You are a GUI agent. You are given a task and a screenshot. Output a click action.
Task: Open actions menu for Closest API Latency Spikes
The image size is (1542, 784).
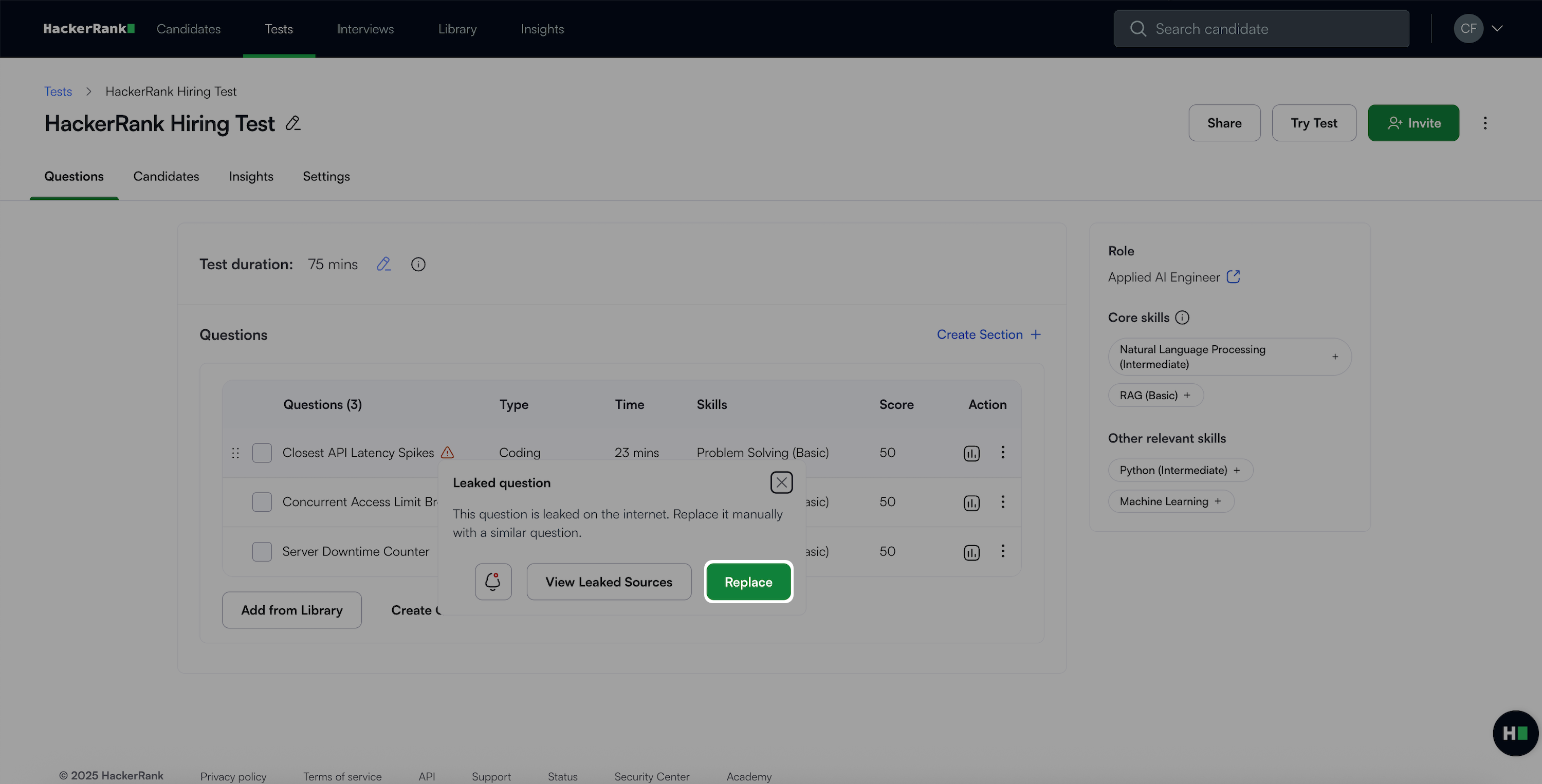click(1003, 453)
